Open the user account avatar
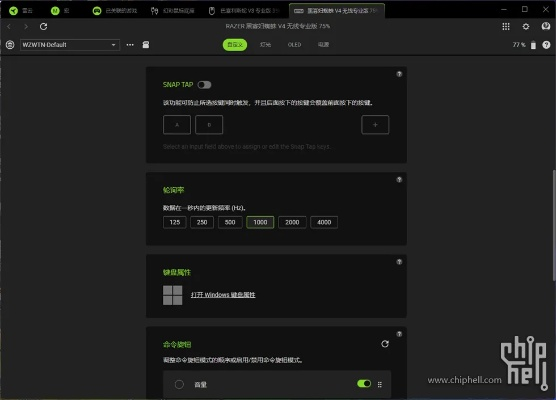 click(x=546, y=27)
